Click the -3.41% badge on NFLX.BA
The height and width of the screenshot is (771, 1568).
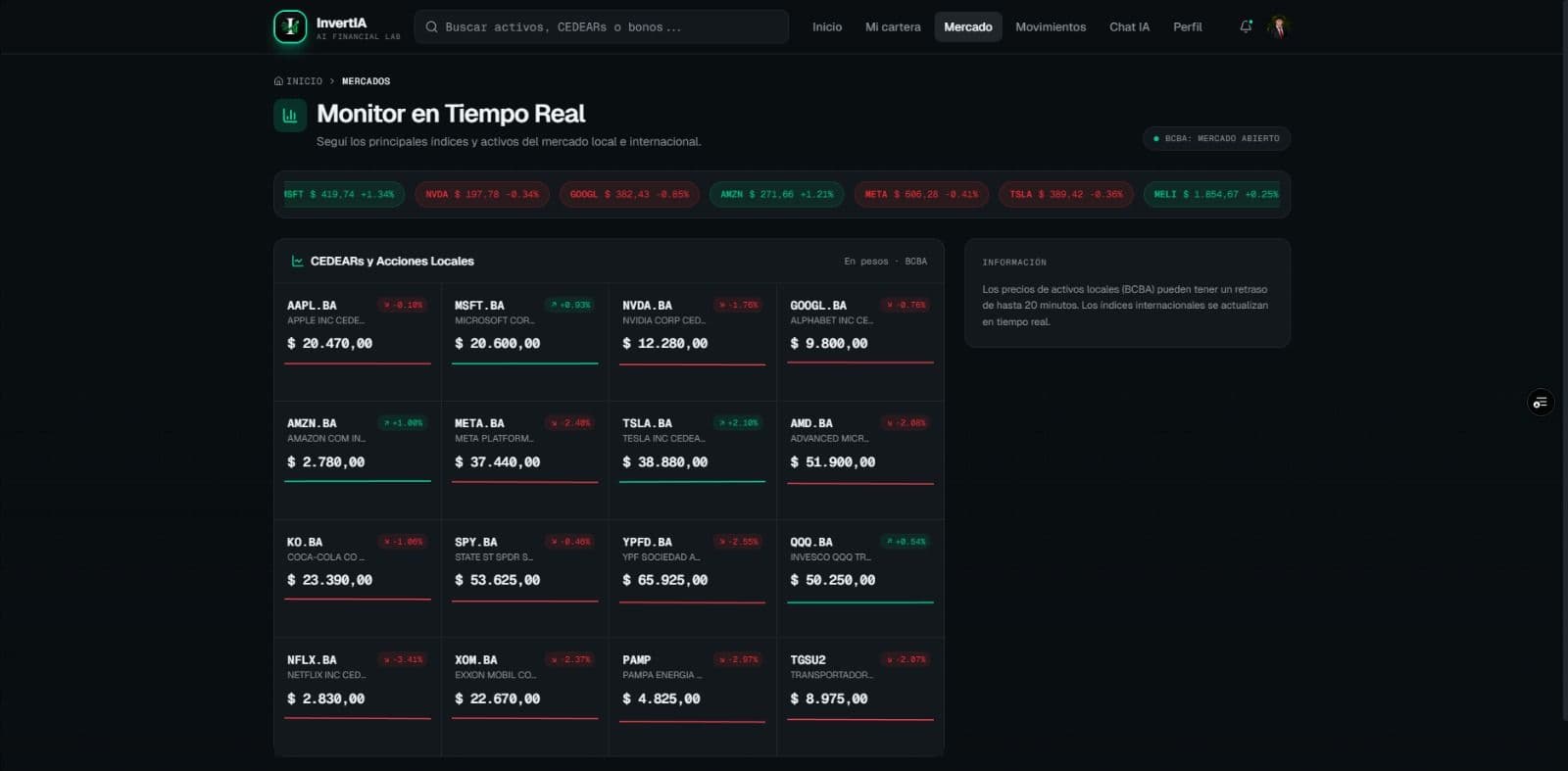click(x=404, y=660)
